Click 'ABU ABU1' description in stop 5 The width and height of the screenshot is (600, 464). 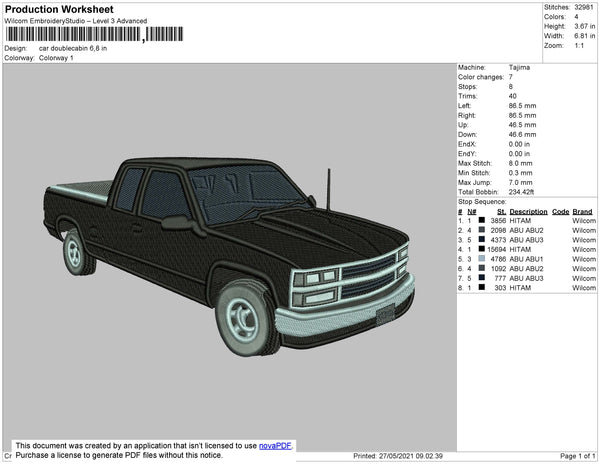point(526,259)
